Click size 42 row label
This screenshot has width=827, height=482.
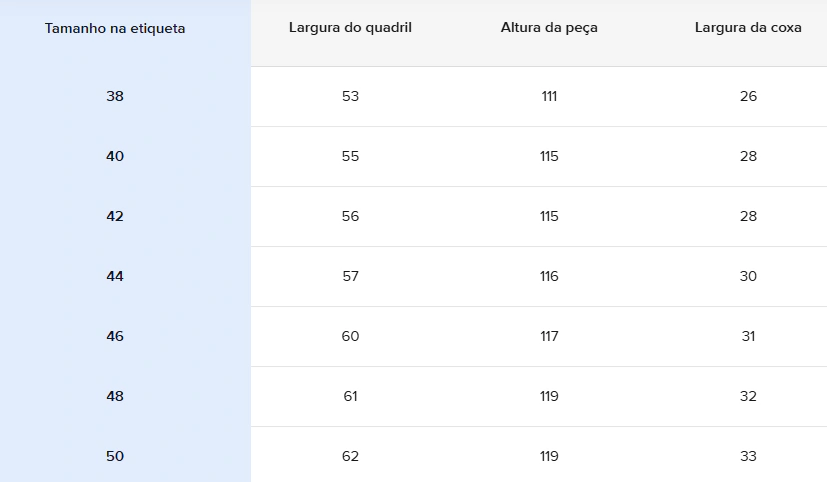click(x=115, y=217)
